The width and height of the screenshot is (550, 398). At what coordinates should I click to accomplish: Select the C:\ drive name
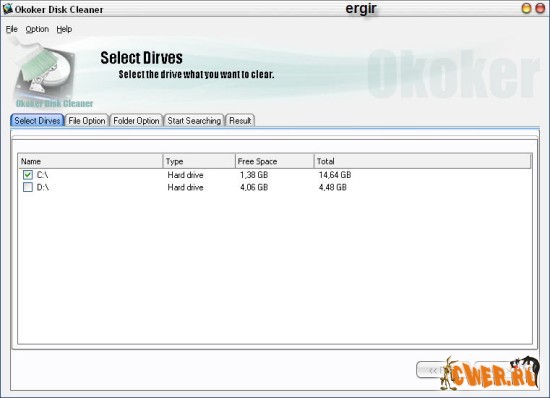coord(42,175)
